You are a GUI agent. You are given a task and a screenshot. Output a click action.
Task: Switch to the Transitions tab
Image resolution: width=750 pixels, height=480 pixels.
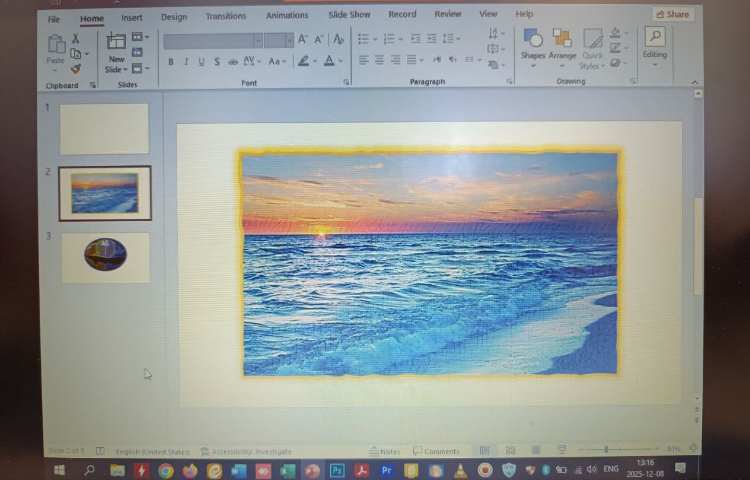225,16
